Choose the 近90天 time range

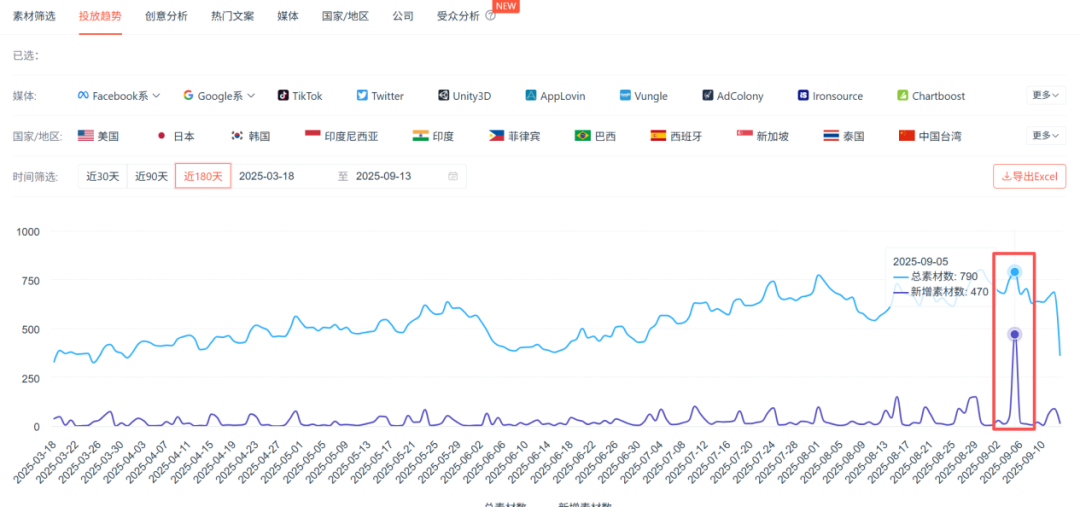coord(152,176)
